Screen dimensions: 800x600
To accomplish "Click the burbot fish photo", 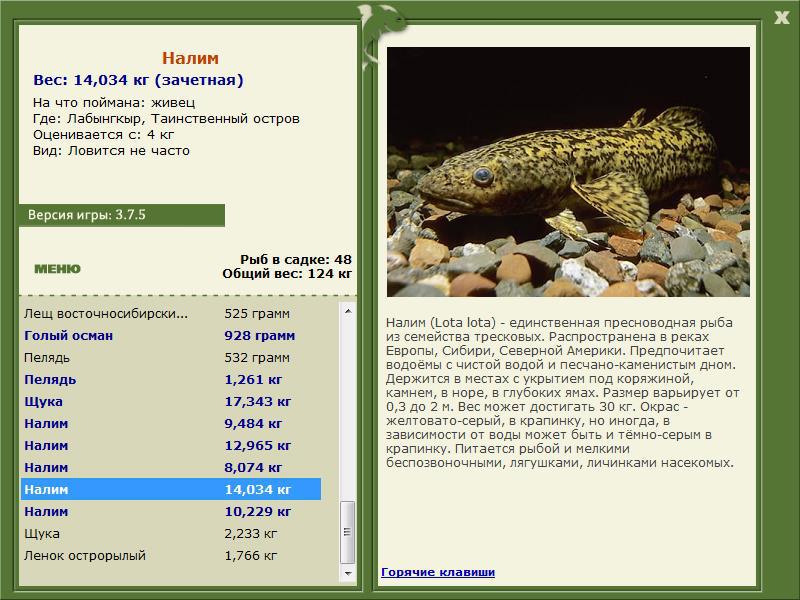I will [568, 172].
